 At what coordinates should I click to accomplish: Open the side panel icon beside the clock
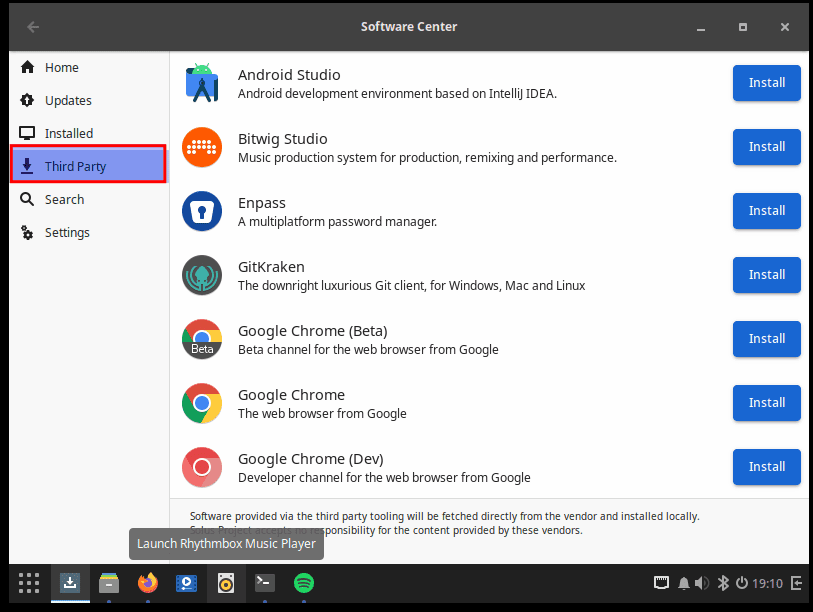pyautogui.click(x=797, y=583)
